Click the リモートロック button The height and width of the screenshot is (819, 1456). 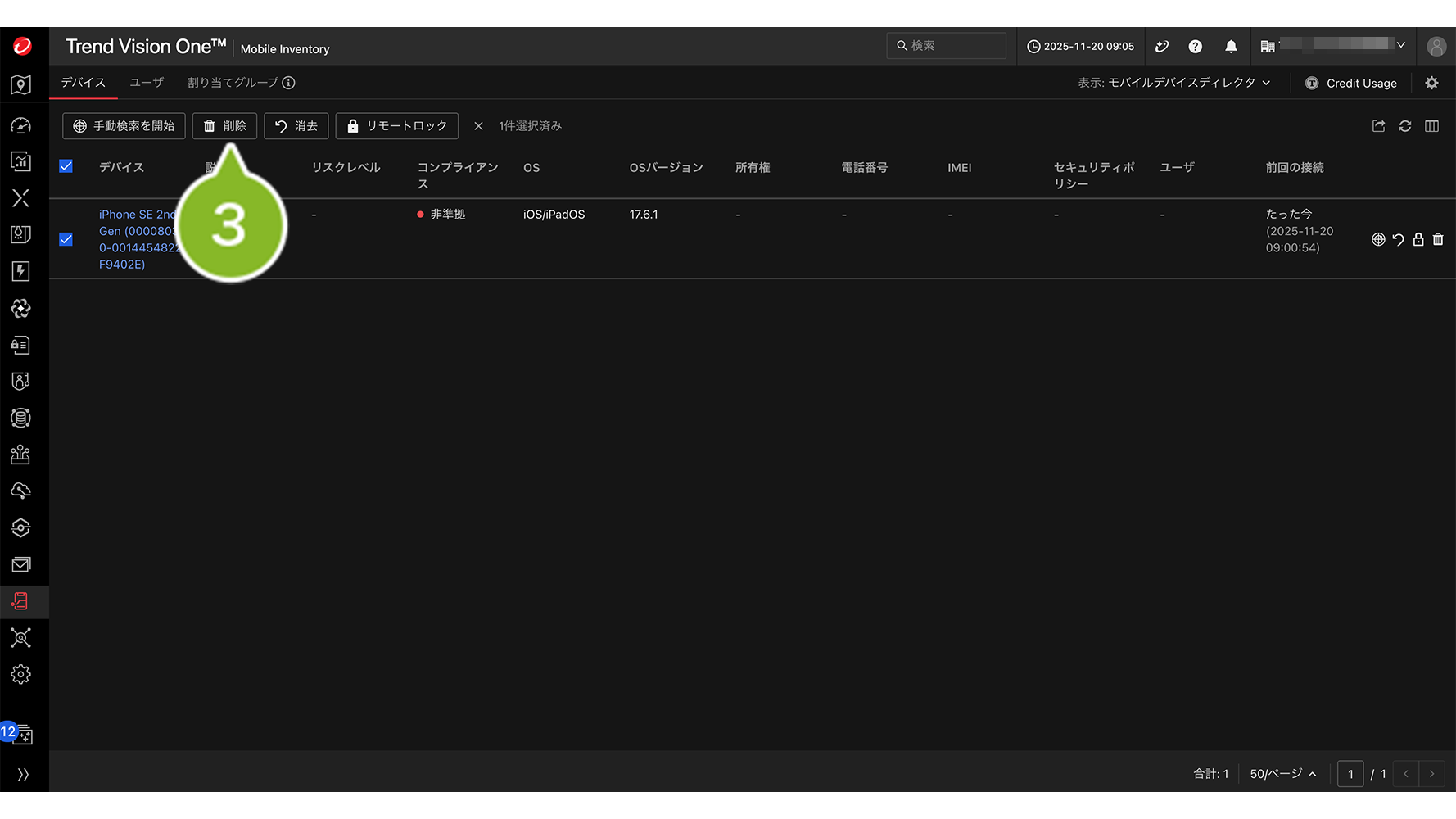pos(396,126)
